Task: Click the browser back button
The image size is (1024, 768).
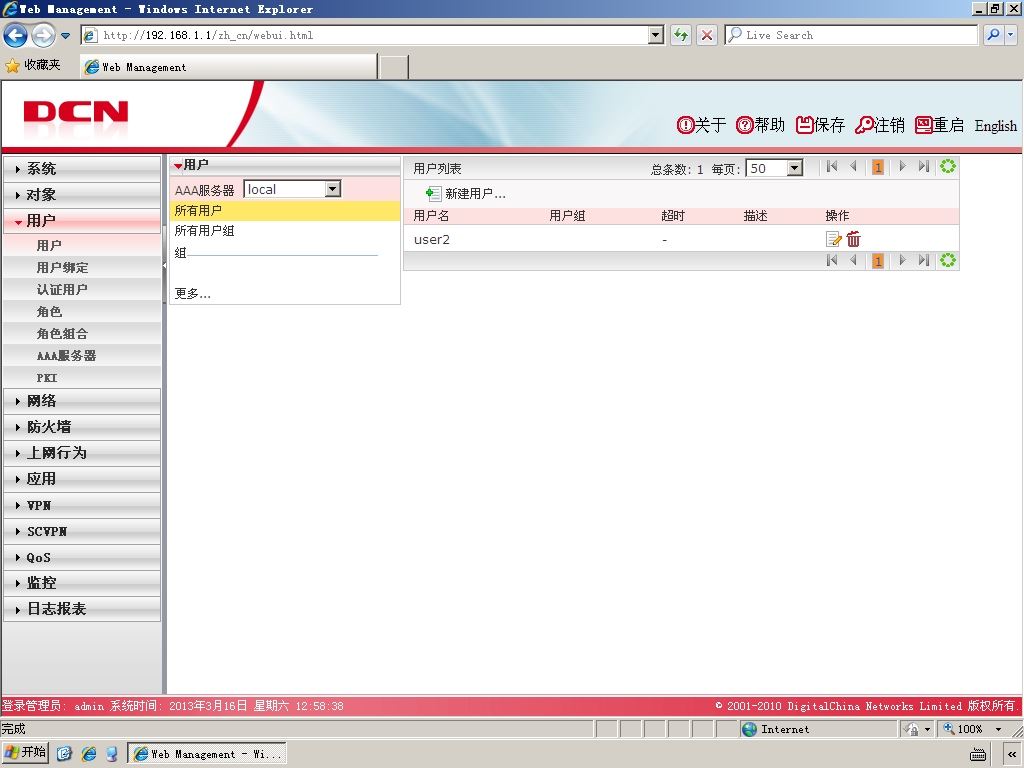Action: (16, 35)
